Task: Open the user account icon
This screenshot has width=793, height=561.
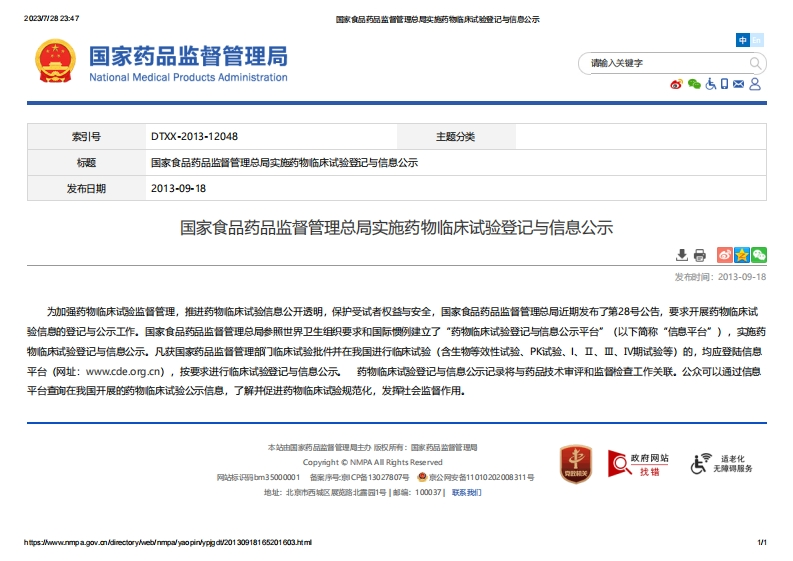Action: [755, 85]
